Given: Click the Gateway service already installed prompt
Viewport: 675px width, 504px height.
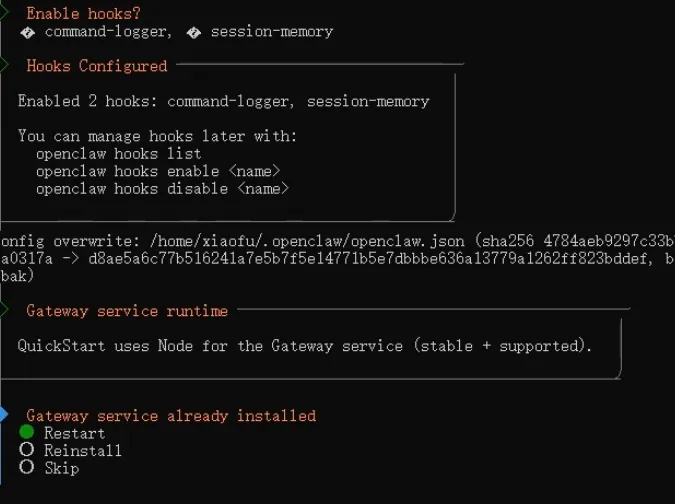Looking at the screenshot, I should (171, 415).
